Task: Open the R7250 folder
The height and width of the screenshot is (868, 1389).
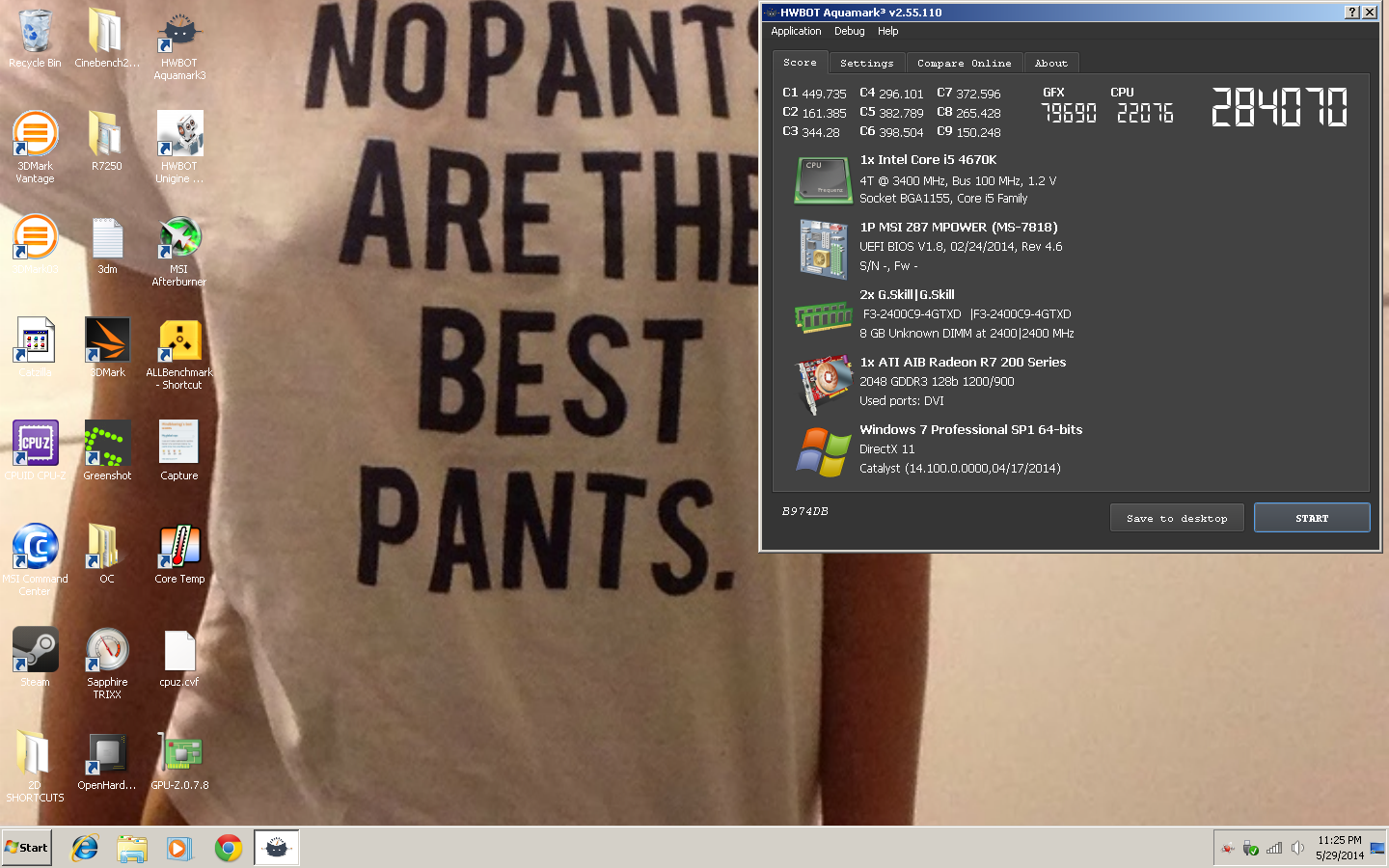Action: [x=107, y=142]
